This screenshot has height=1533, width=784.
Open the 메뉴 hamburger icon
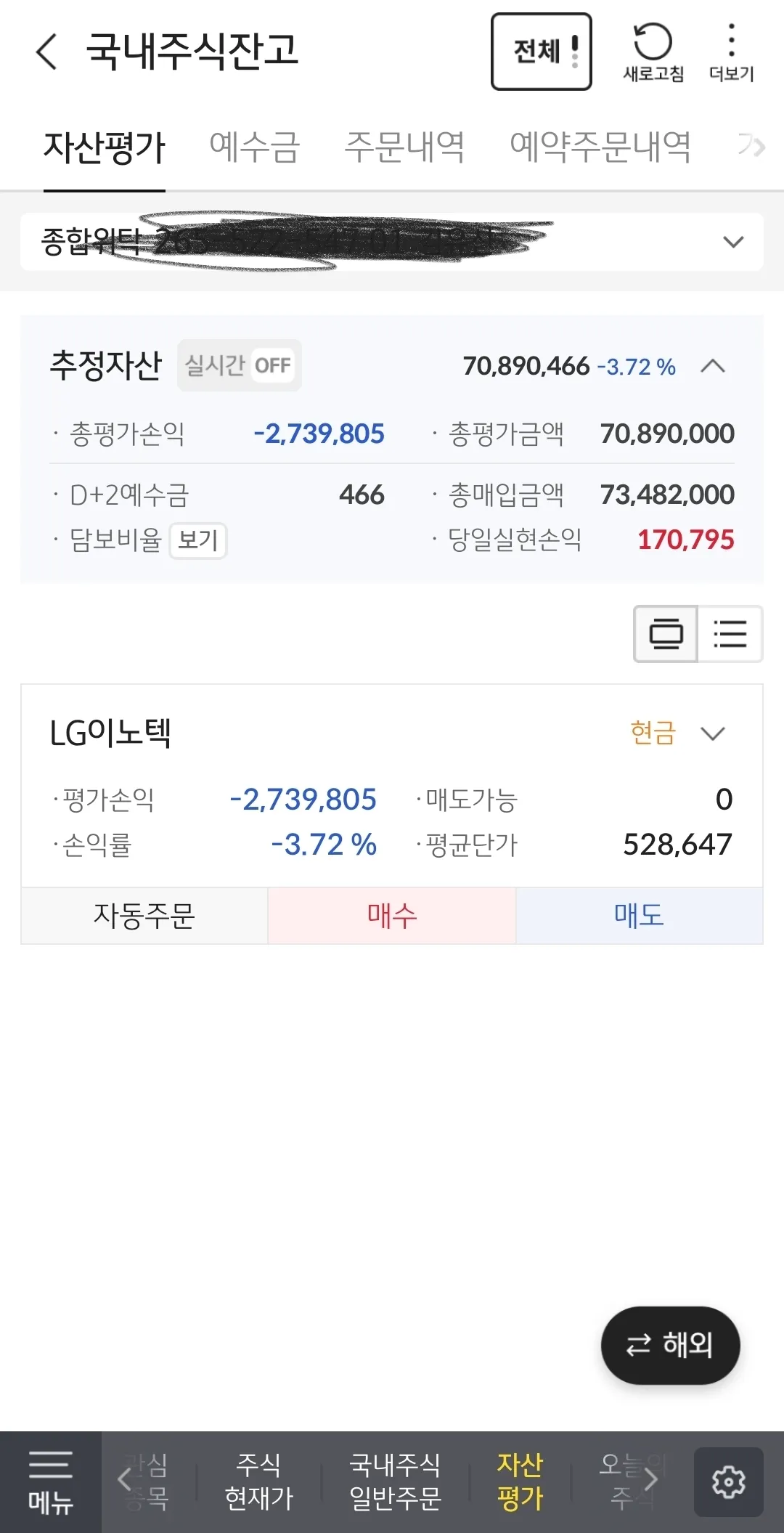tap(51, 1482)
